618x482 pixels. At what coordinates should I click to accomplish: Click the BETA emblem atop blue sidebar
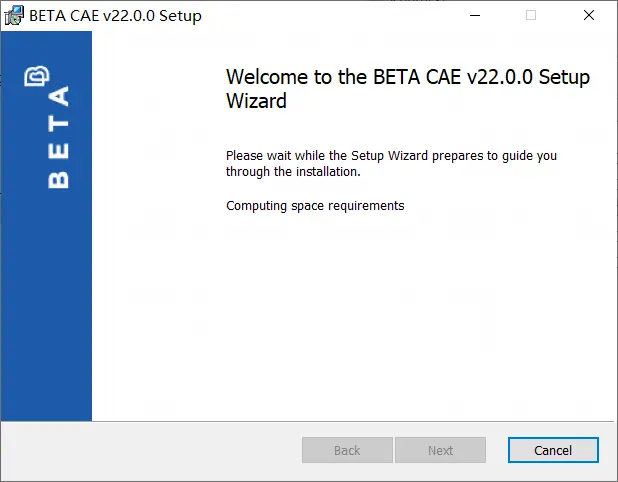(37, 76)
